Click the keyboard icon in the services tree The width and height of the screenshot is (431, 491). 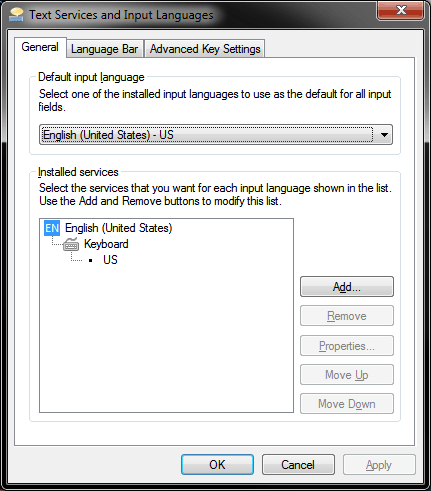tap(71, 244)
